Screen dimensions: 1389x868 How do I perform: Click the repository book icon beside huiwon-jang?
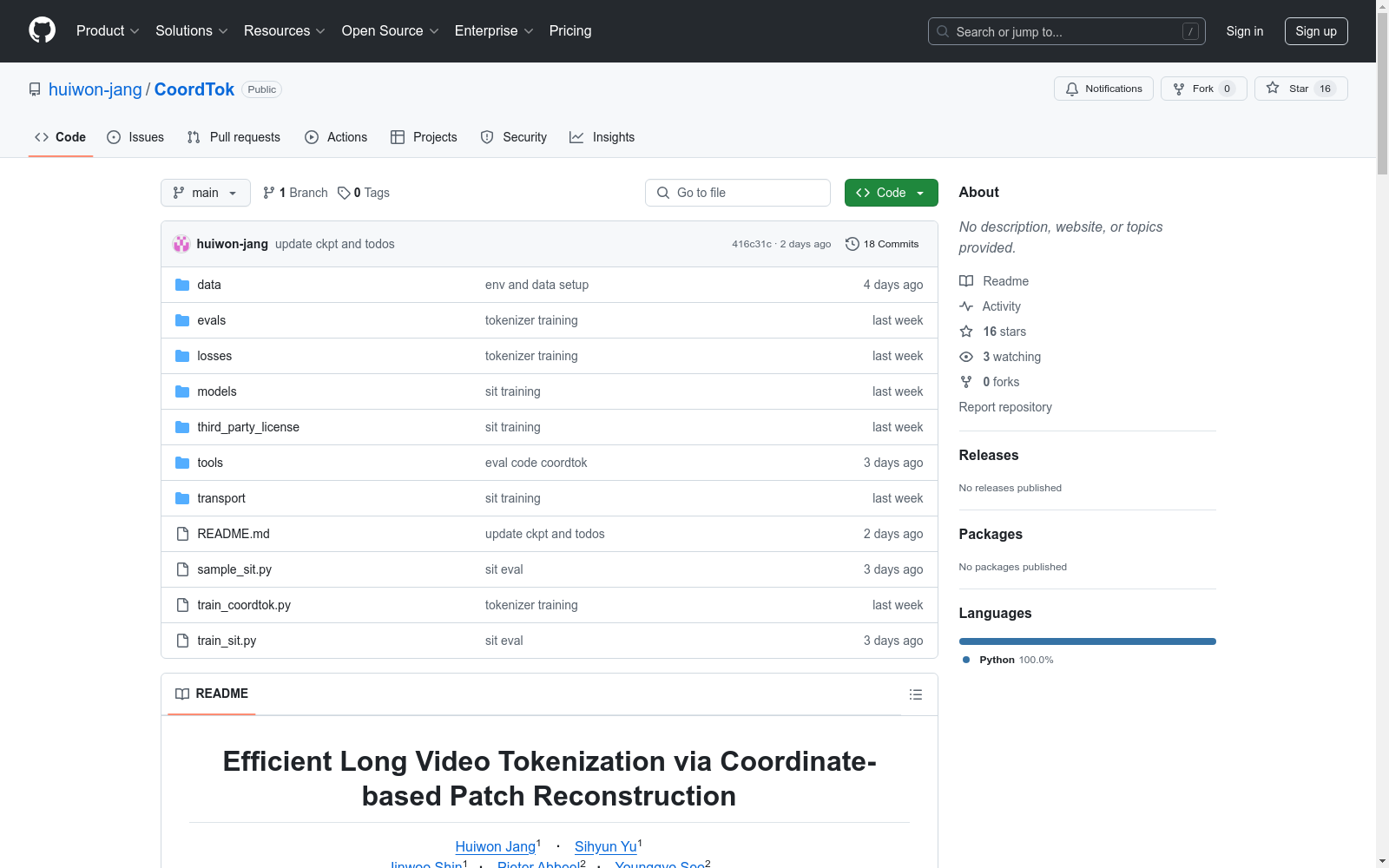(35, 89)
